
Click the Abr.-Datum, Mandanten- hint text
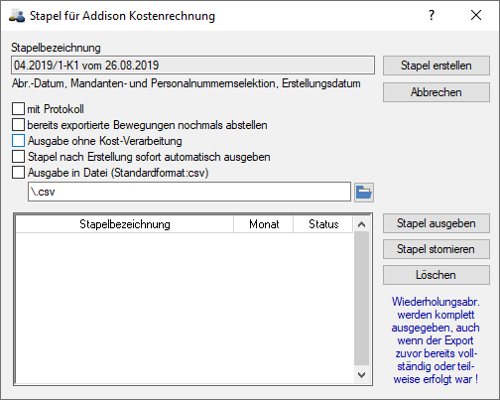[x=186, y=83]
